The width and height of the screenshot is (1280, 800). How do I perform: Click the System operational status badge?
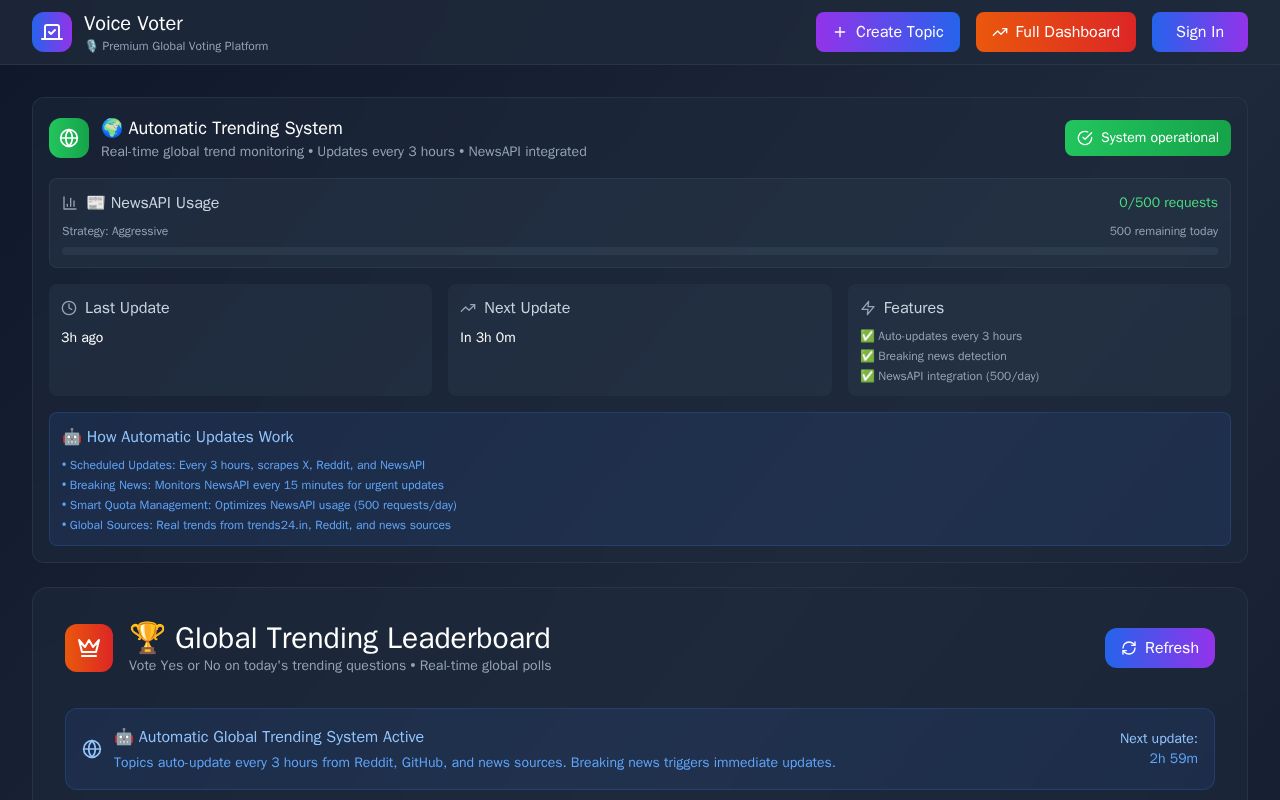1148,138
